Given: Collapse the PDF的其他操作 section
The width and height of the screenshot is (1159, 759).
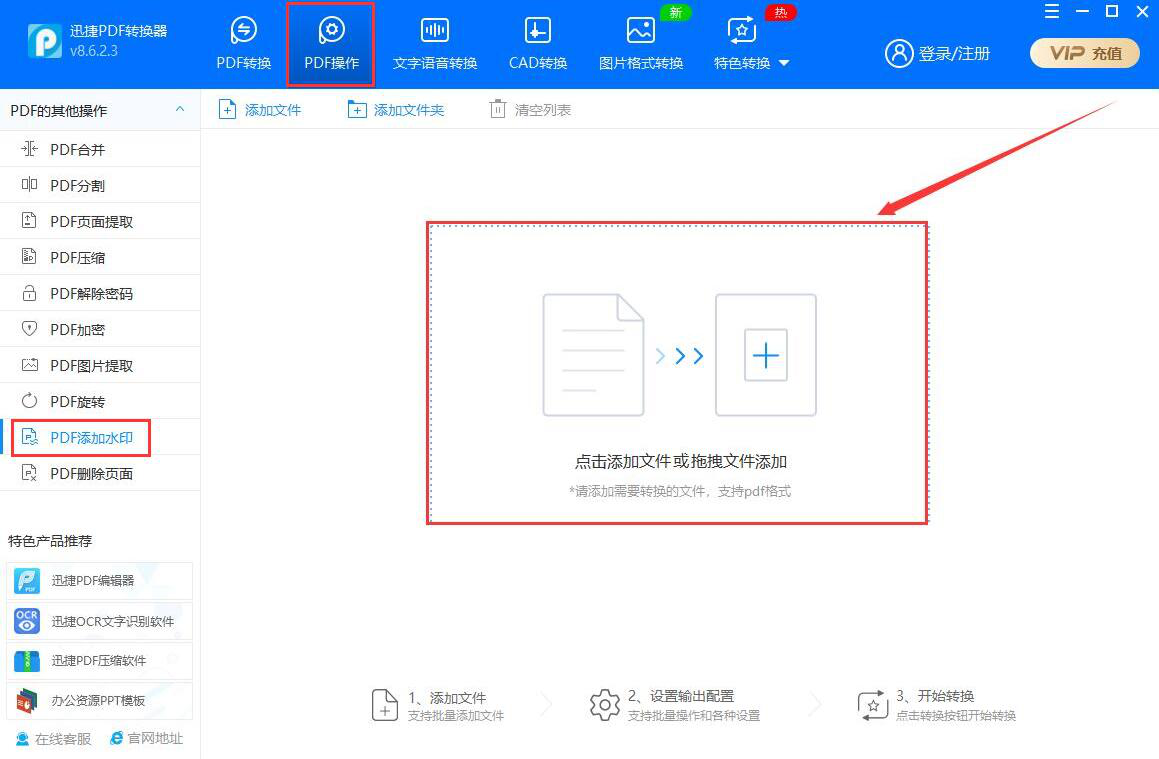Looking at the screenshot, I should tap(180, 109).
